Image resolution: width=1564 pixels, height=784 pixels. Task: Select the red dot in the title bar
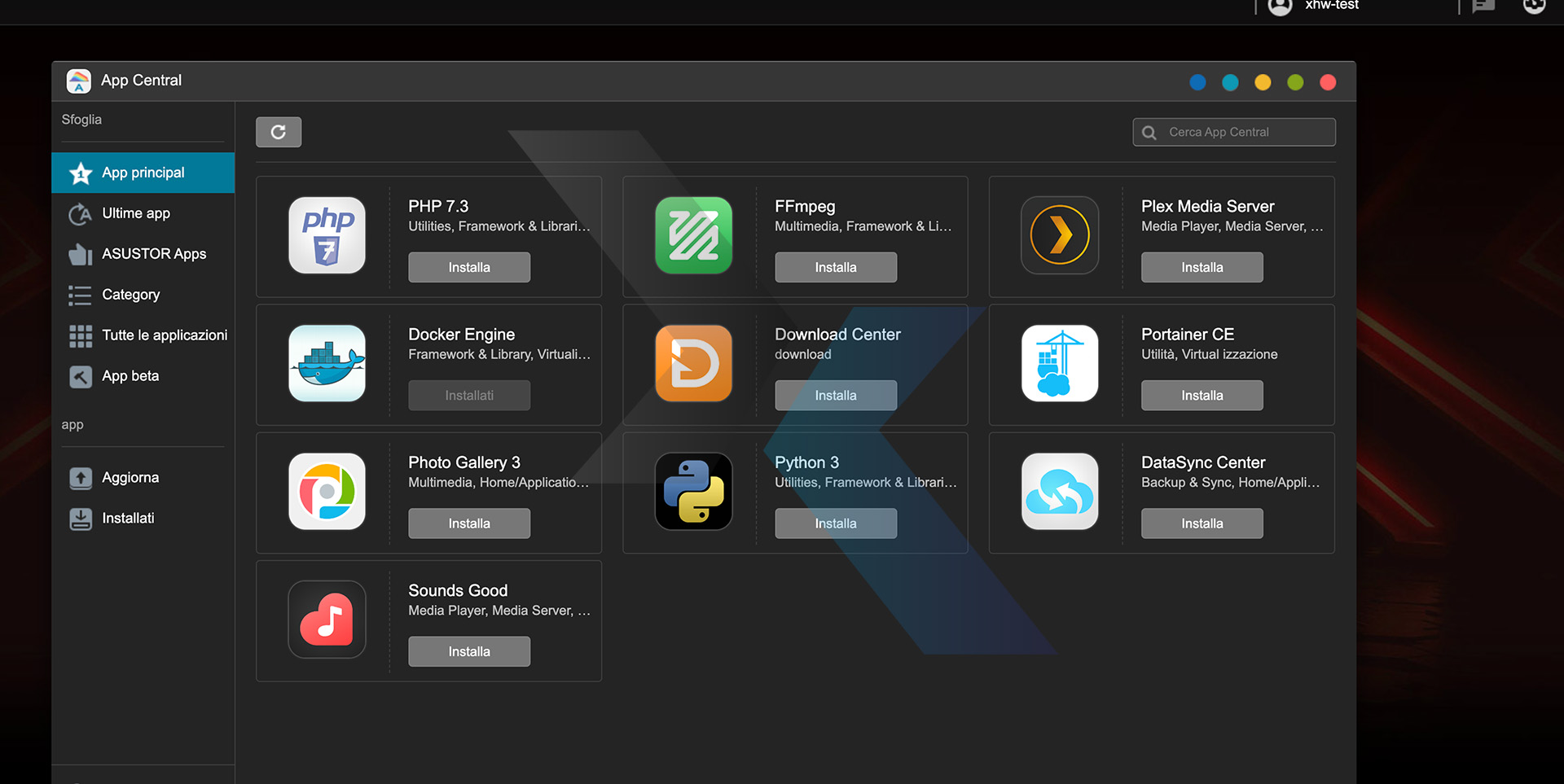click(1328, 81)
